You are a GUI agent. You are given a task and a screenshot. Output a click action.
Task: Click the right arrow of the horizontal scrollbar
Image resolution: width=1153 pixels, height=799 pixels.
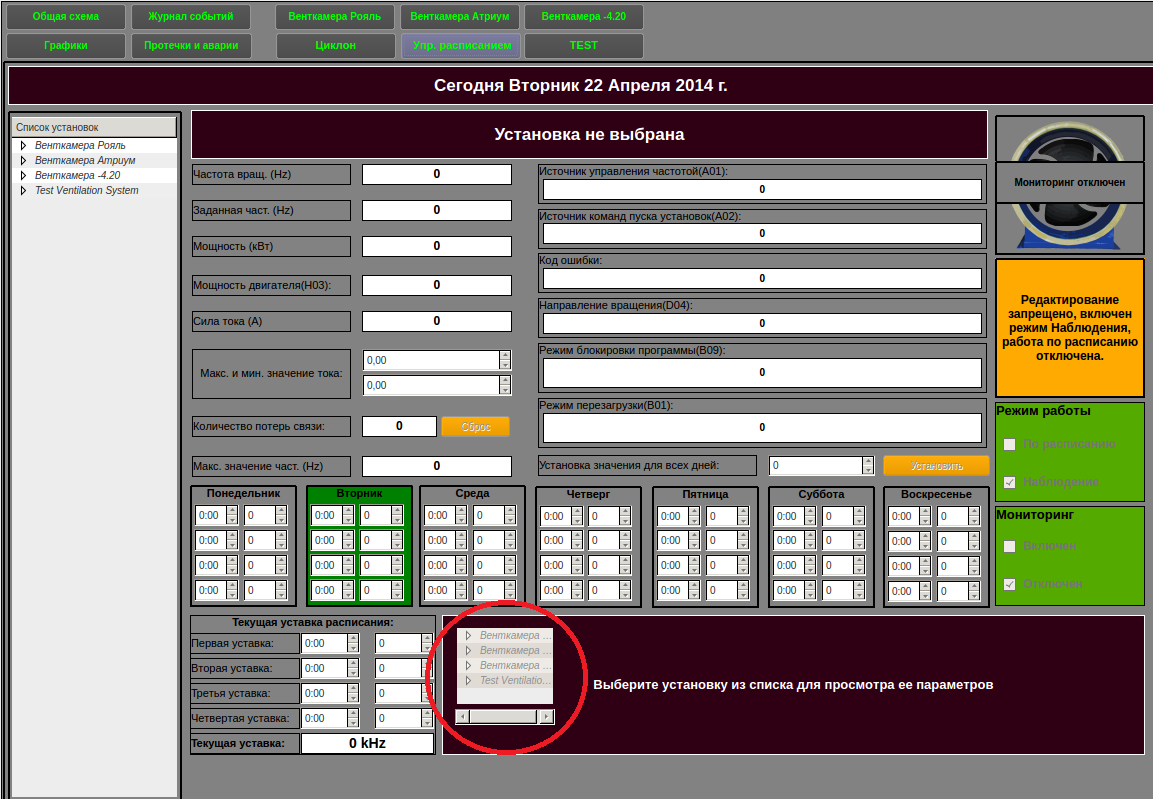click(546, 716)
